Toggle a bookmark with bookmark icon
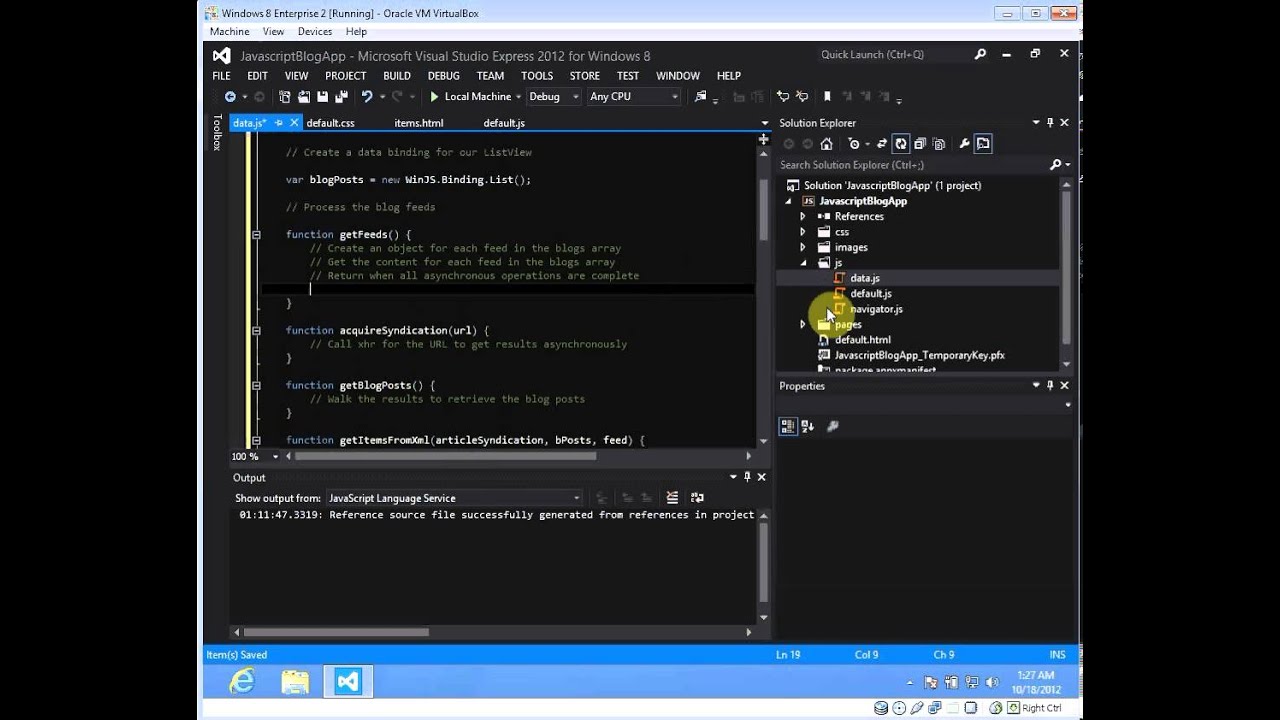This screenshot has height=720, width=1280. pos(827,97)
